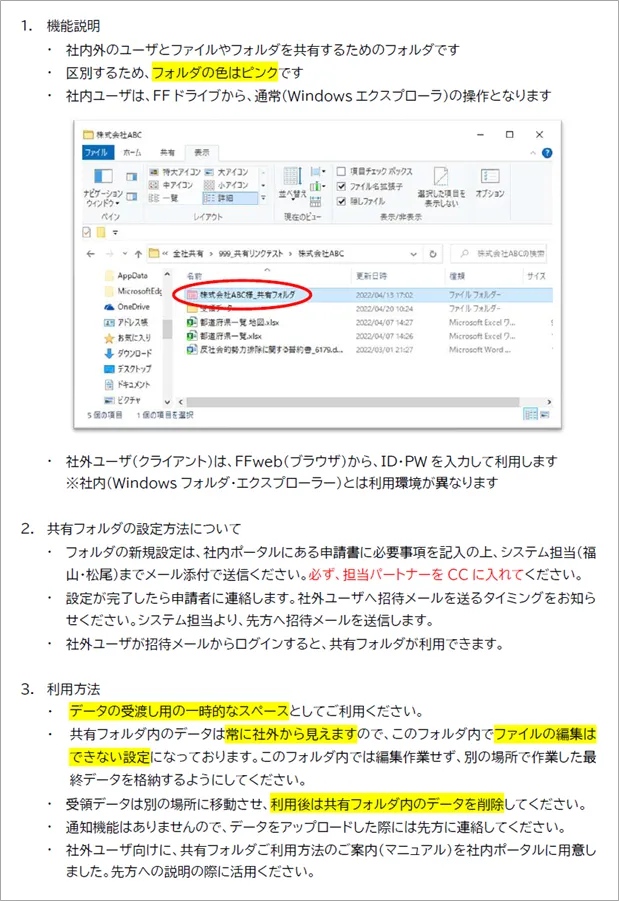Toggle the details pane icon
This screenshot has width=619, height=901.
pos(132,196)
